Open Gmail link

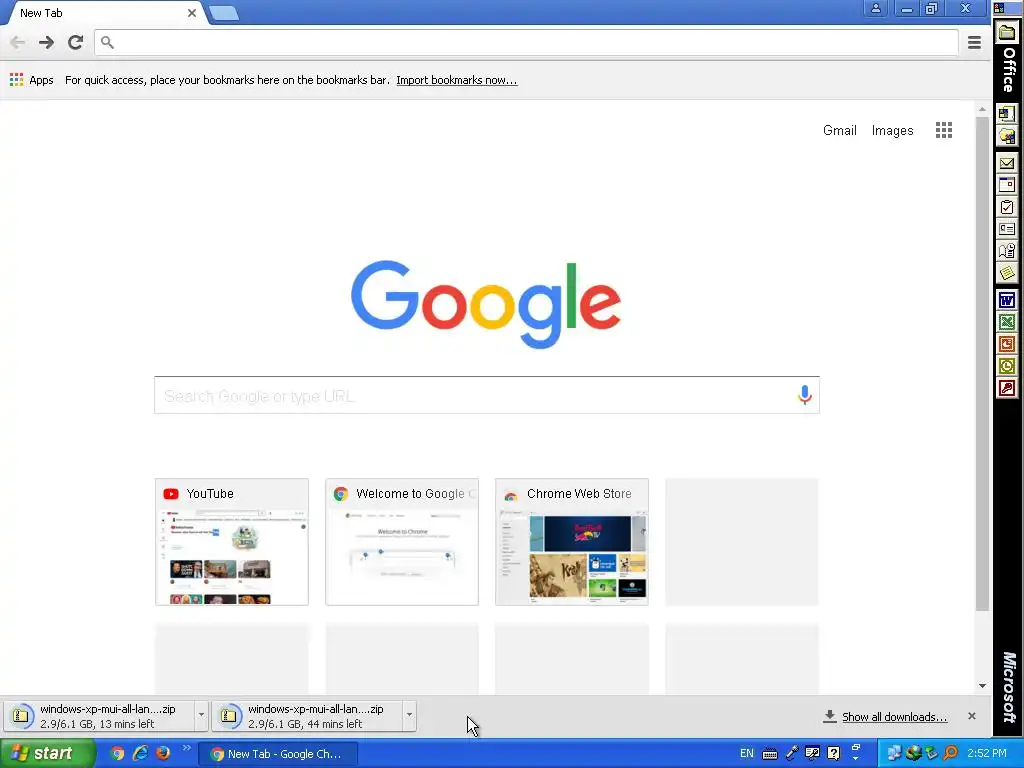tap(839, 131)
